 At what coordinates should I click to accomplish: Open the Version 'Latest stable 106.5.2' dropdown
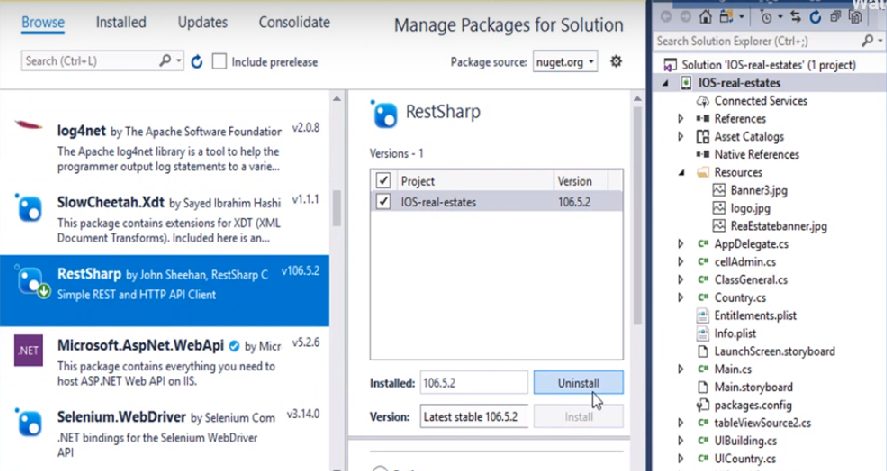474,417
